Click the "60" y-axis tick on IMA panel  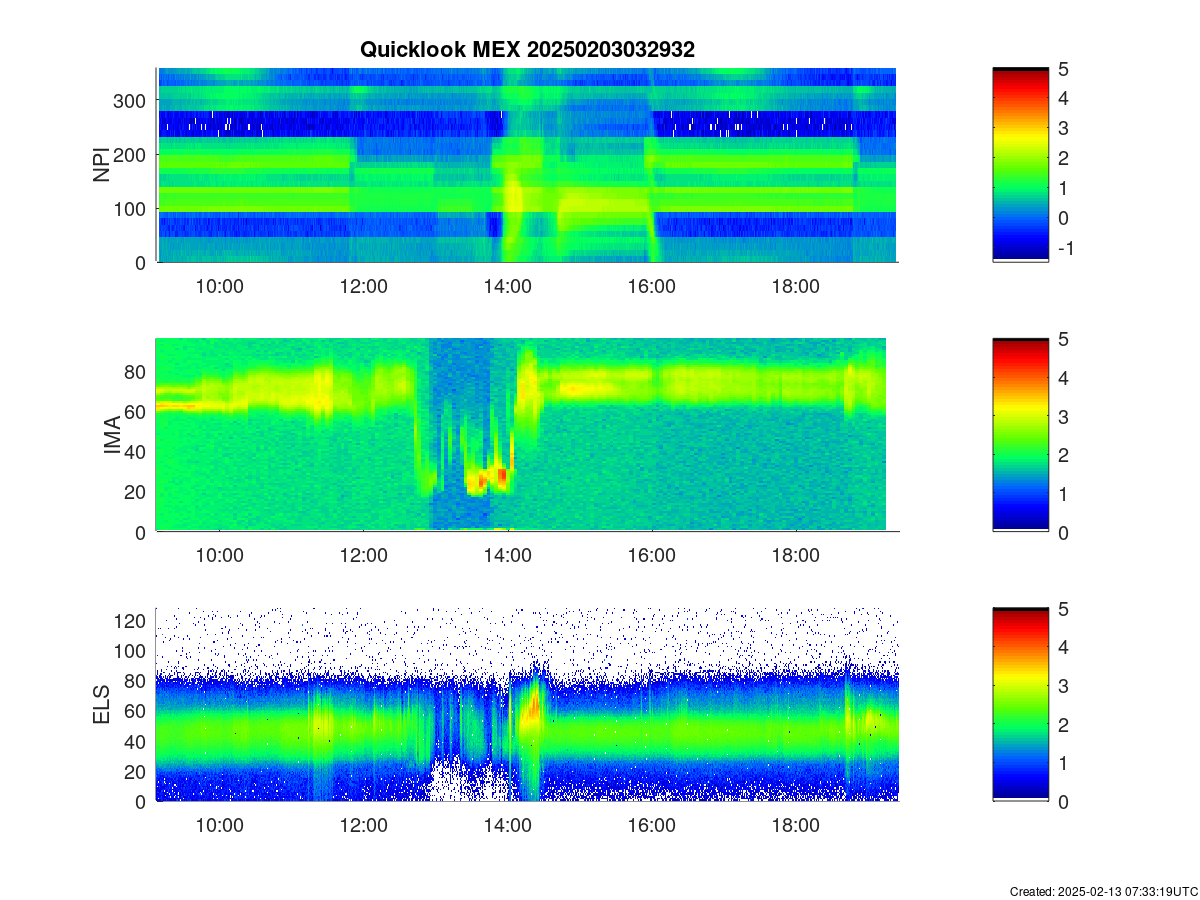pos(137,411)
